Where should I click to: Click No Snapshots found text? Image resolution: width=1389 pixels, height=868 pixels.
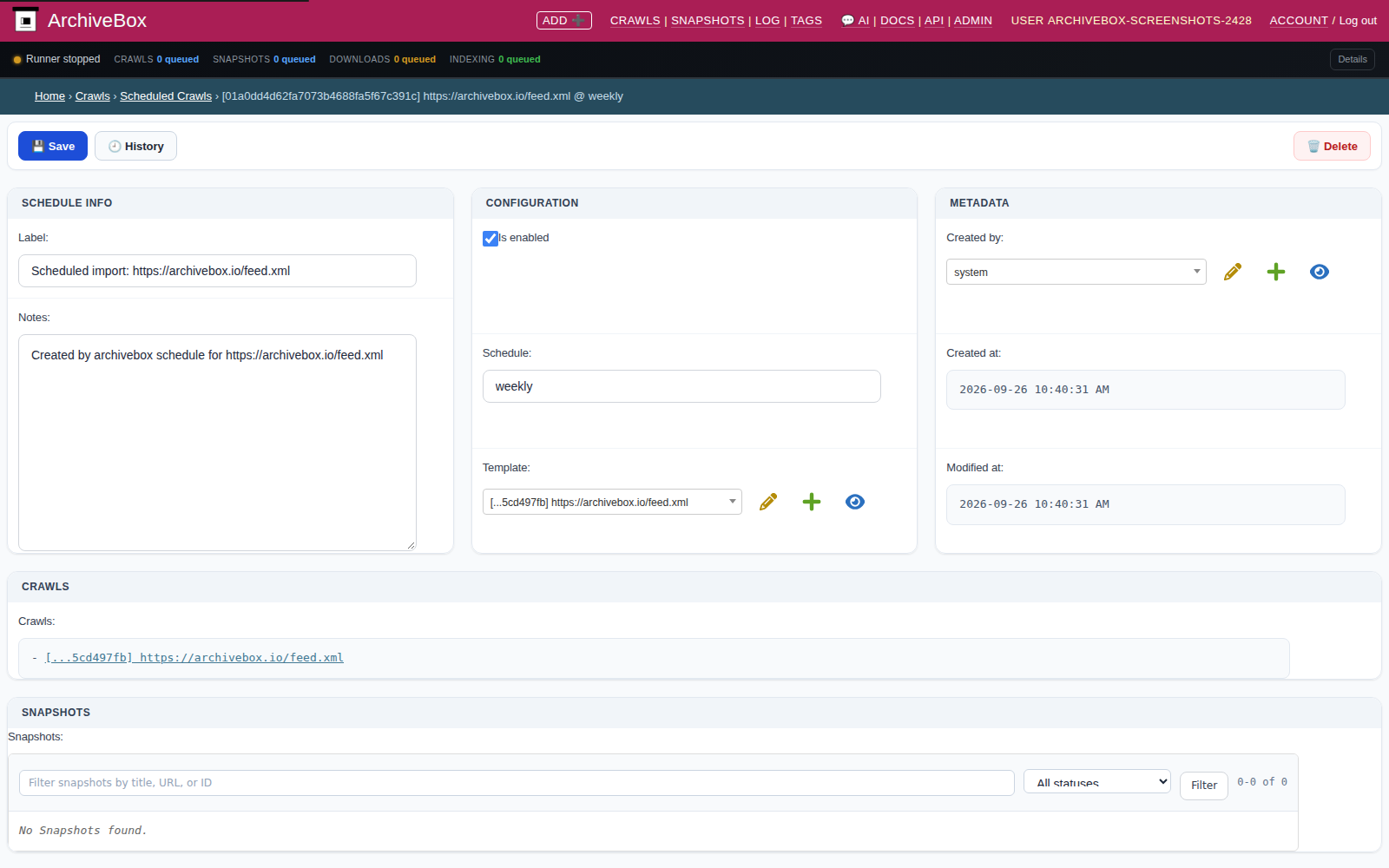point(82,831)
